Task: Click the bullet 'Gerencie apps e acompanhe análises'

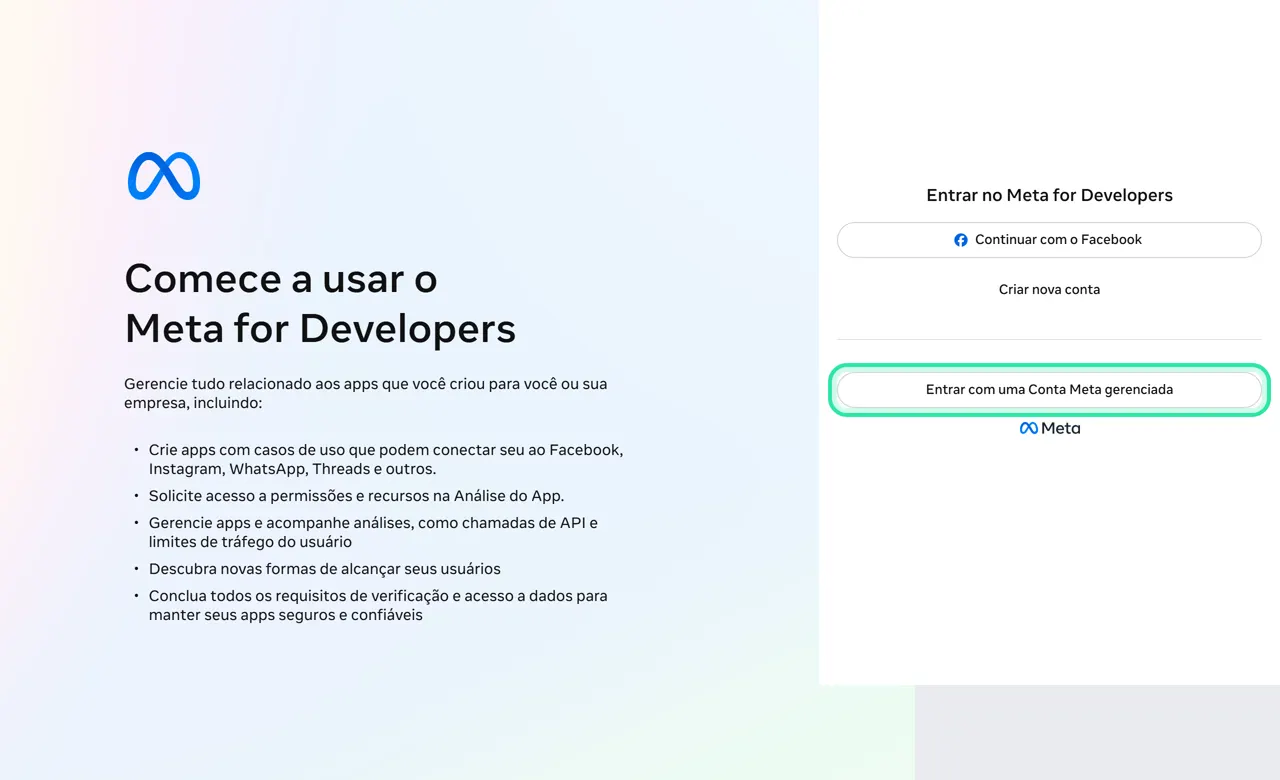Action: click(373, 532)
